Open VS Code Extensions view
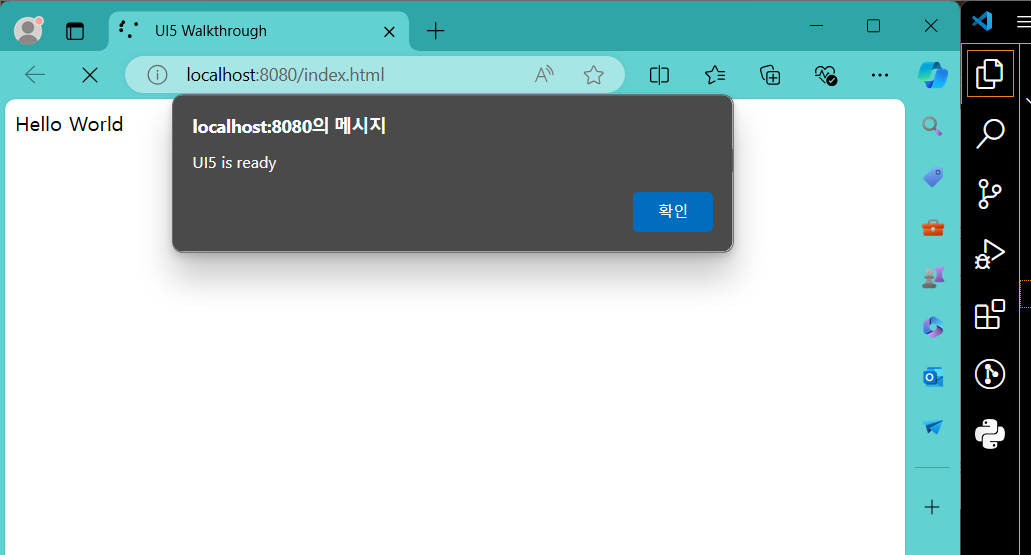 pos(990,314)
